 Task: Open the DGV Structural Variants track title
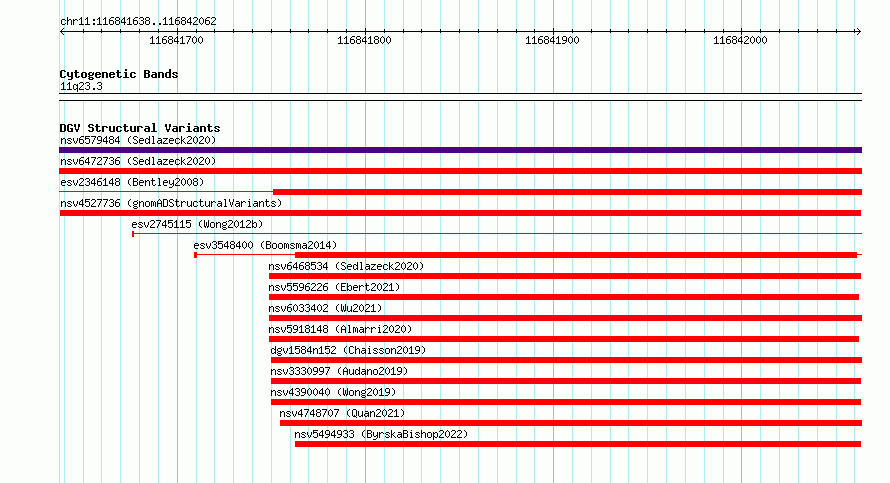140,128
